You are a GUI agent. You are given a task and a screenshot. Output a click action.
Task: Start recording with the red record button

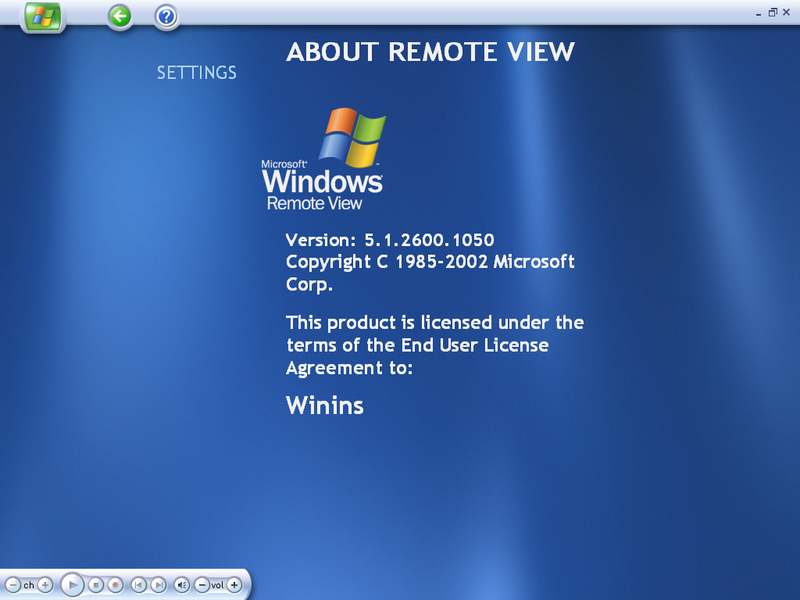pos(116,585)
